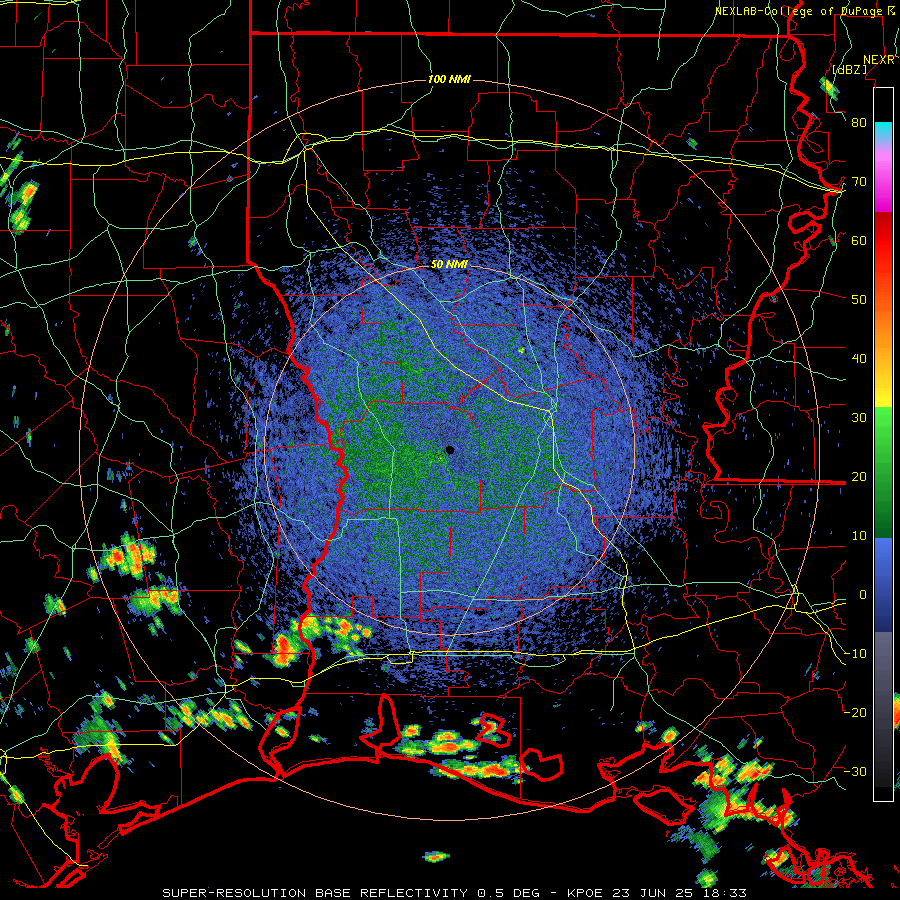
Task: Click the "KPOE" station identifier in caption
Action: point(584,893)
